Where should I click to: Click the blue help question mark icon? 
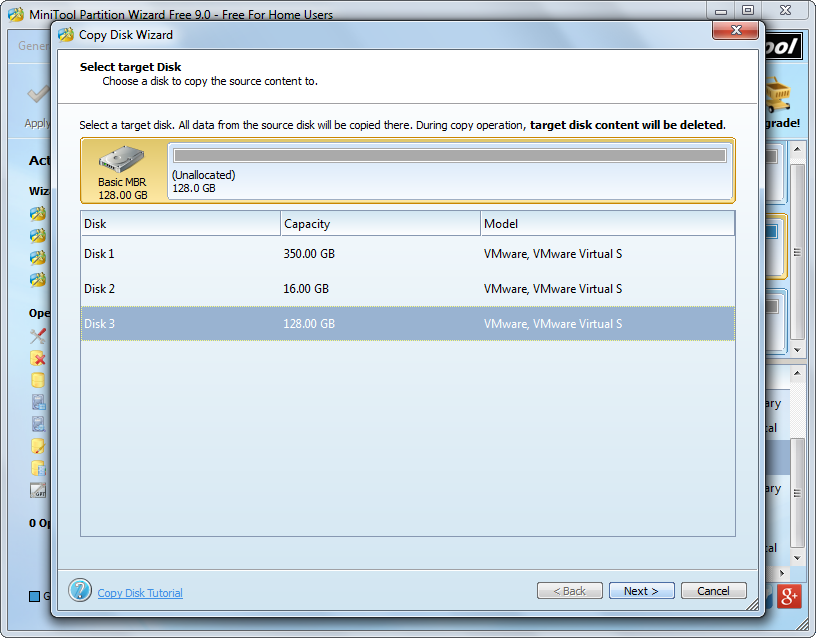pos(80,590)
